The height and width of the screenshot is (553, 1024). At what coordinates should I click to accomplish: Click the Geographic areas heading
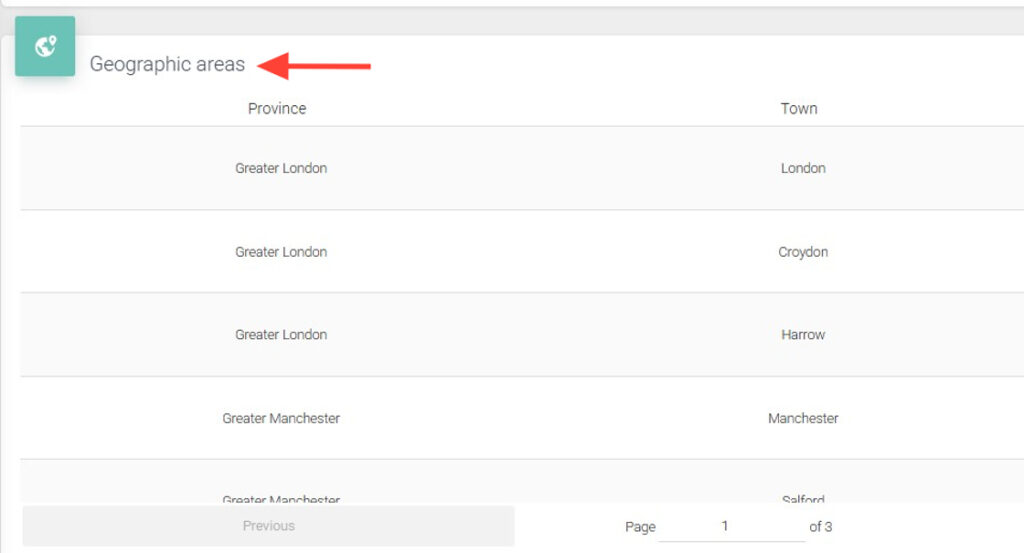pyautogui.click(x=167, y=64)
